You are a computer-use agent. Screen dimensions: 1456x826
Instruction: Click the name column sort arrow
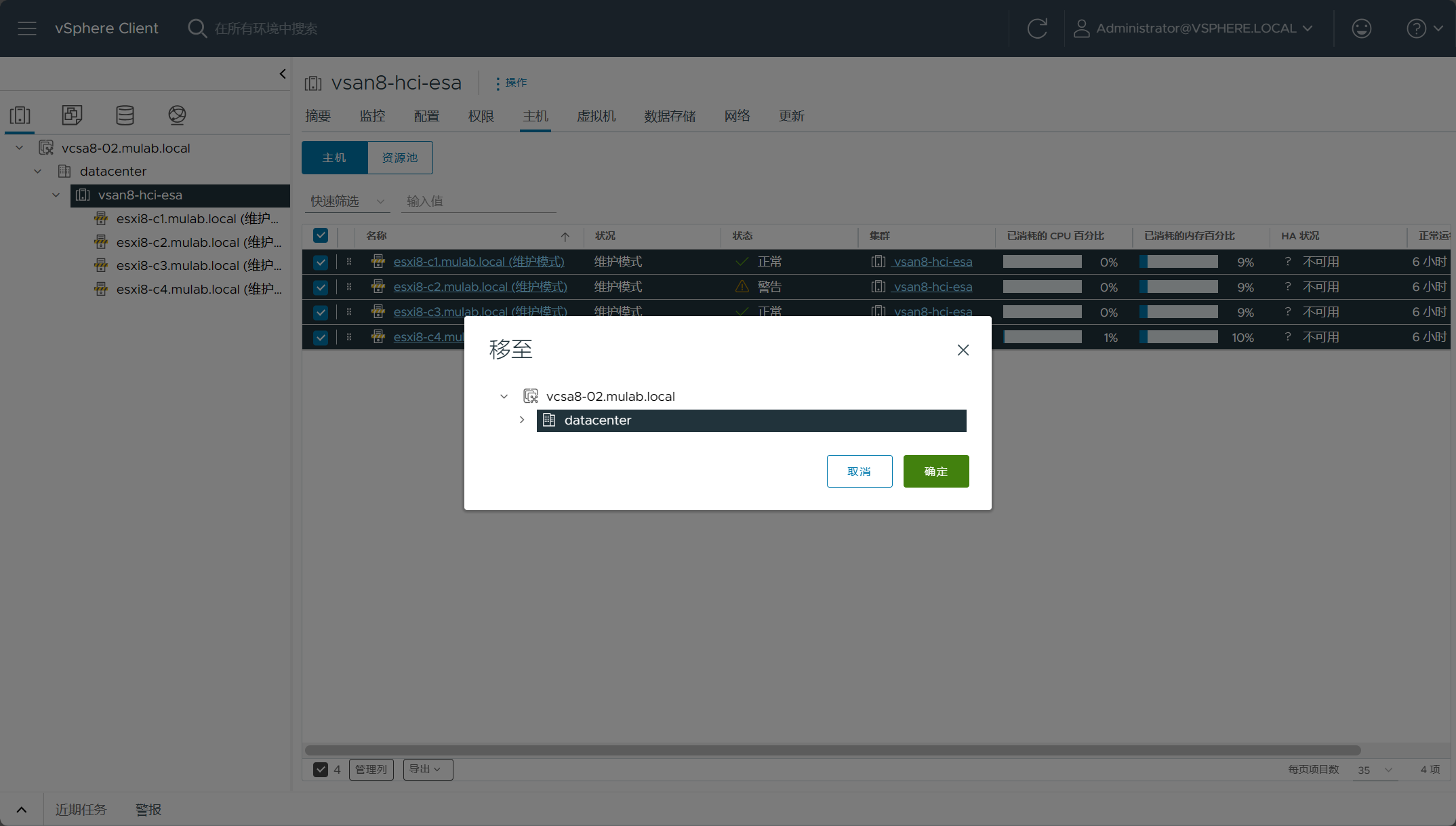click(x=565, y=236)
